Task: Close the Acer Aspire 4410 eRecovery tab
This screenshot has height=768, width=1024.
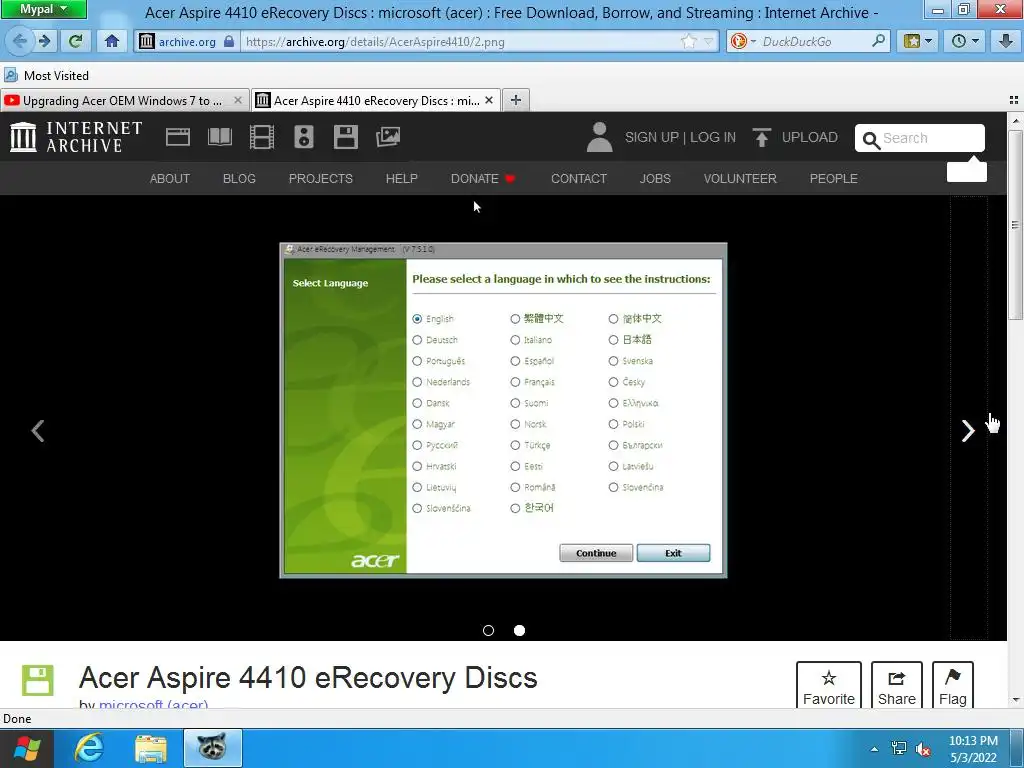Action: tap(488, 100)
